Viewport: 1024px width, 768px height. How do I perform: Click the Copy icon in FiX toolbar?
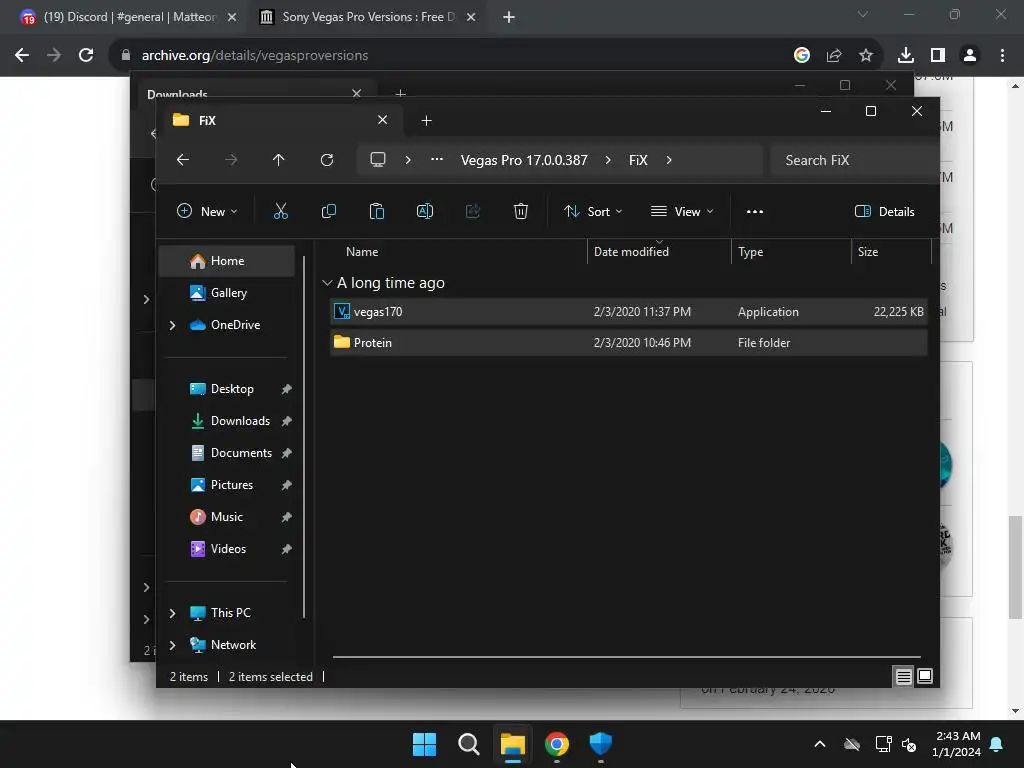coord(328,211)
